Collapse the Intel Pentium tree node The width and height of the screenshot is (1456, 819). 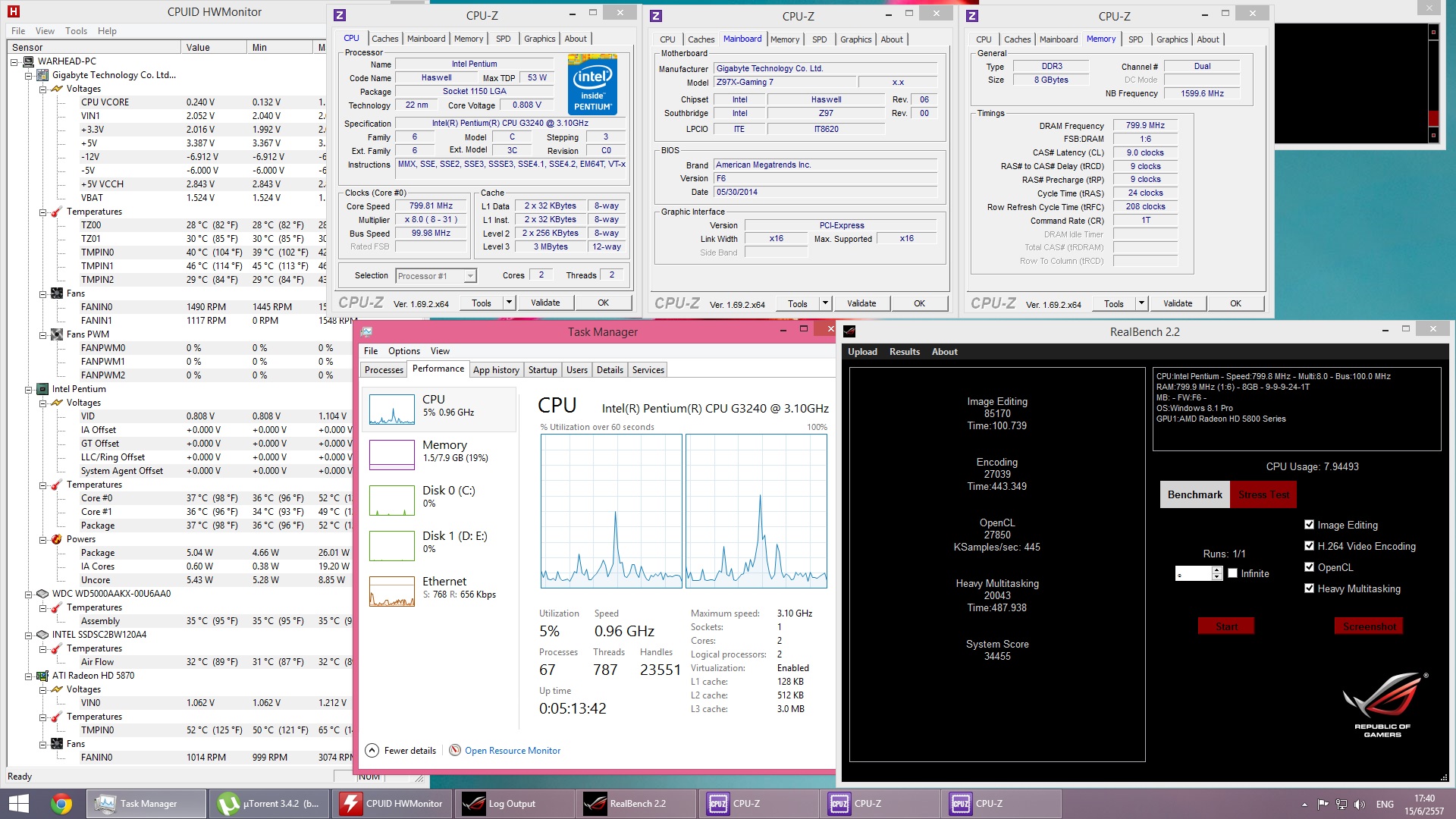click(29, 389)
